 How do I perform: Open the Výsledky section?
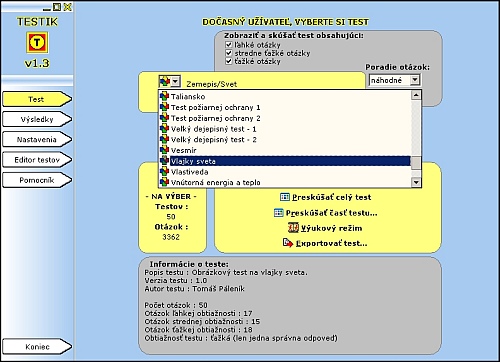(x=37, y=119)
